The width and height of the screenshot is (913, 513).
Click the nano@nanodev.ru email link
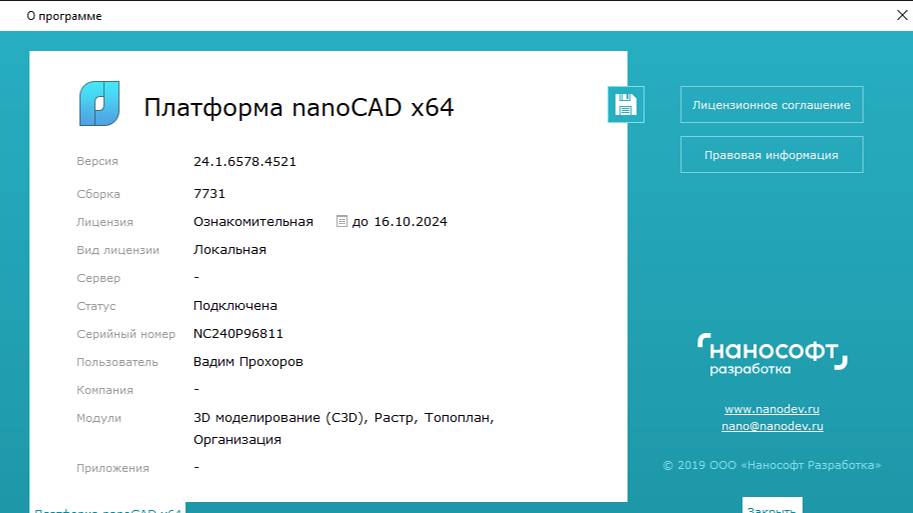tap(772, 426)
